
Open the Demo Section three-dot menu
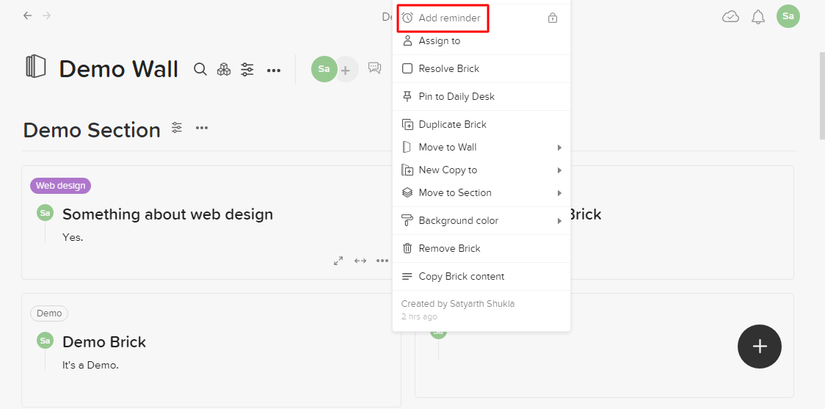coord(202,128)
